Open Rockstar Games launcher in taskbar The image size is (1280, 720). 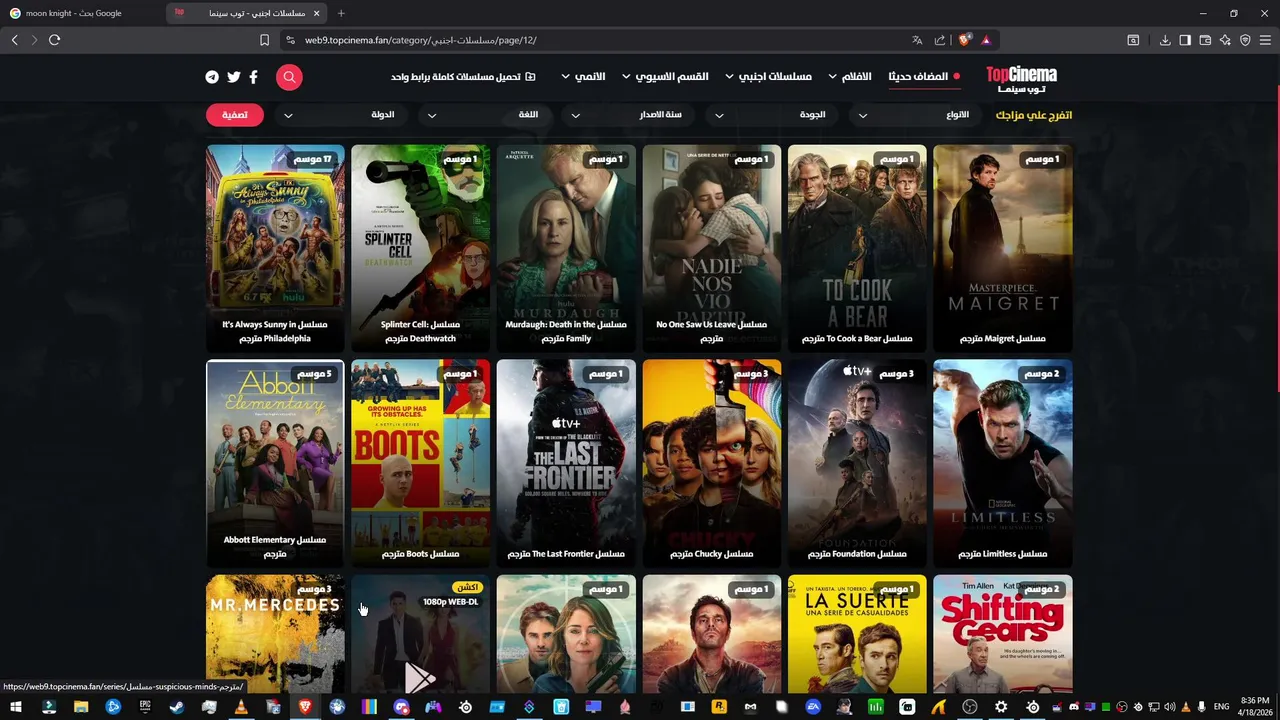click(x=718, y=707)
